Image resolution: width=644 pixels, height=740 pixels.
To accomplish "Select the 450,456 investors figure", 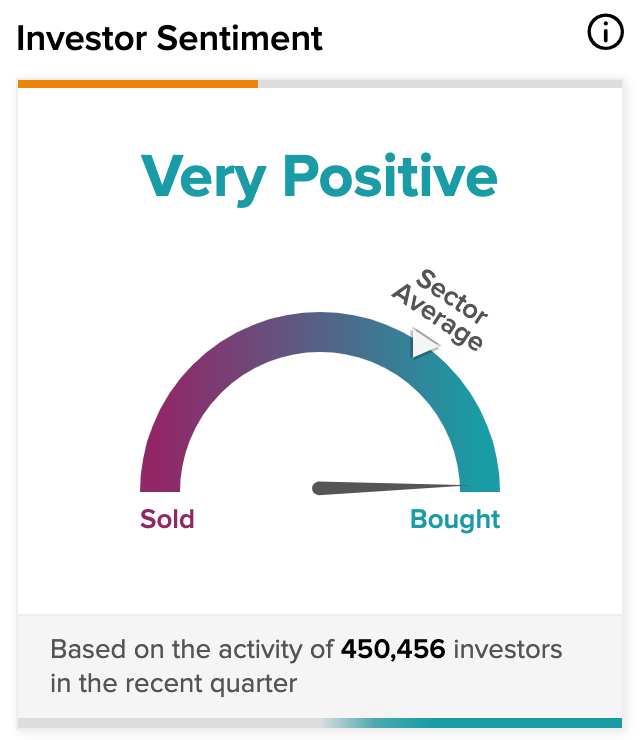I will click(393, 649).
